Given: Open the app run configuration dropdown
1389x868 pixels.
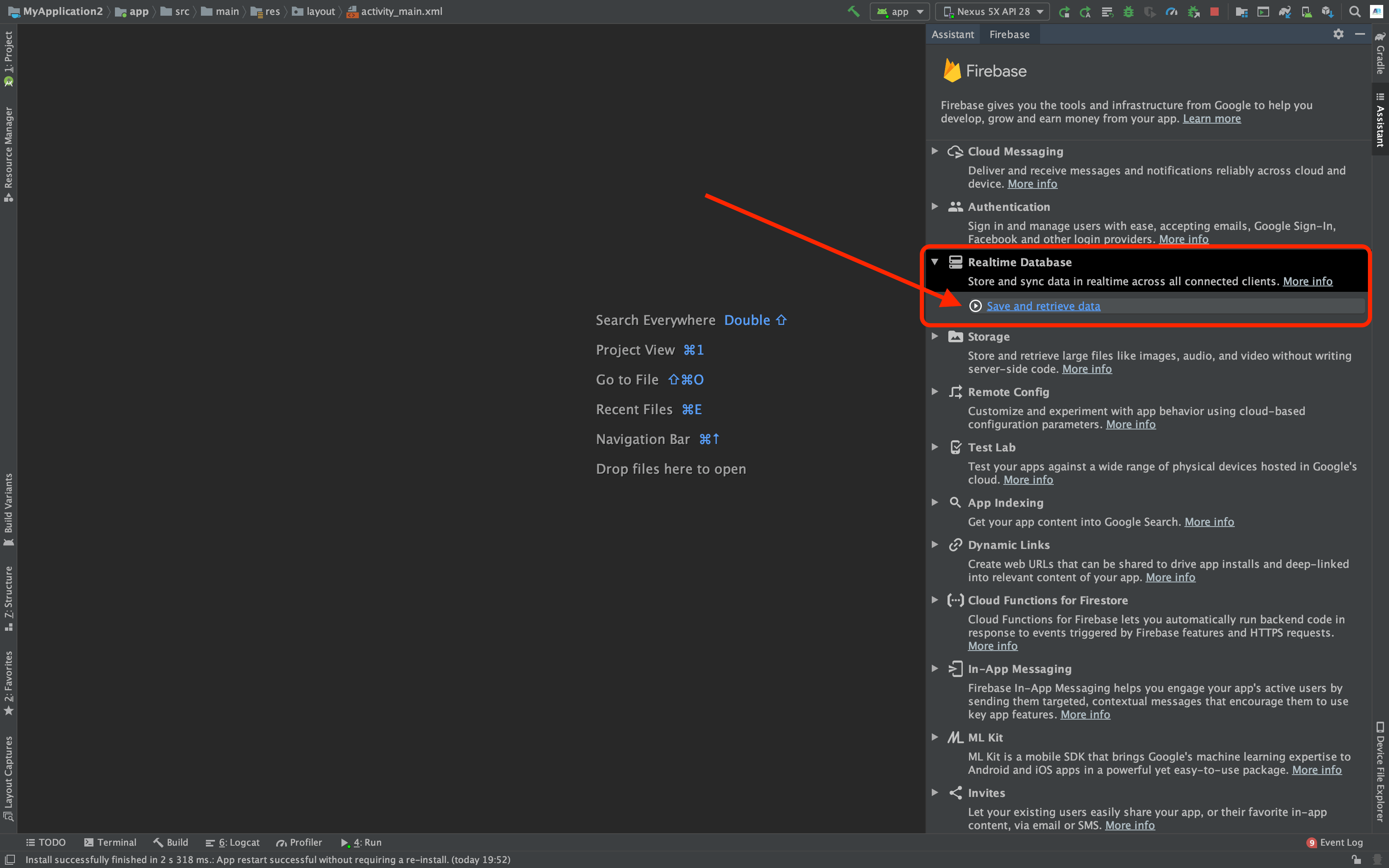Looking at the screenshot, I should click(x=900, y=12).
